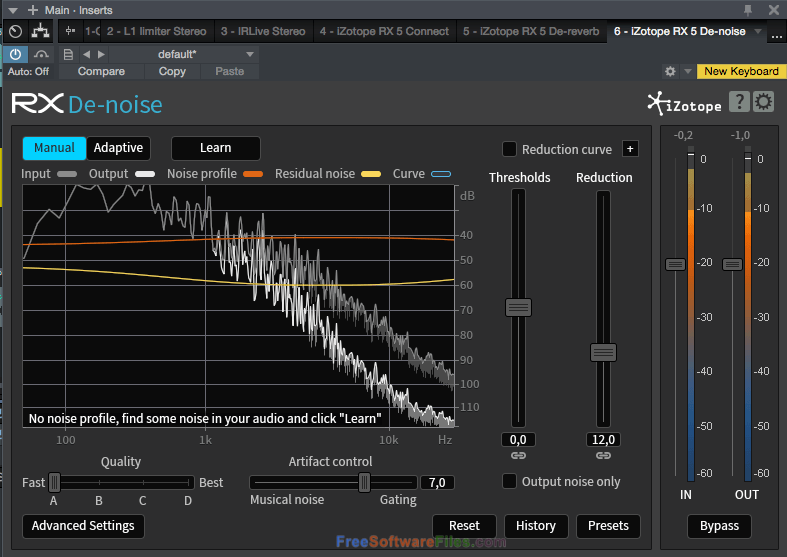The image size is (787, 557).
Task: Switch to 3 - IRLive Stereo tab
Action: pos(263,31)
